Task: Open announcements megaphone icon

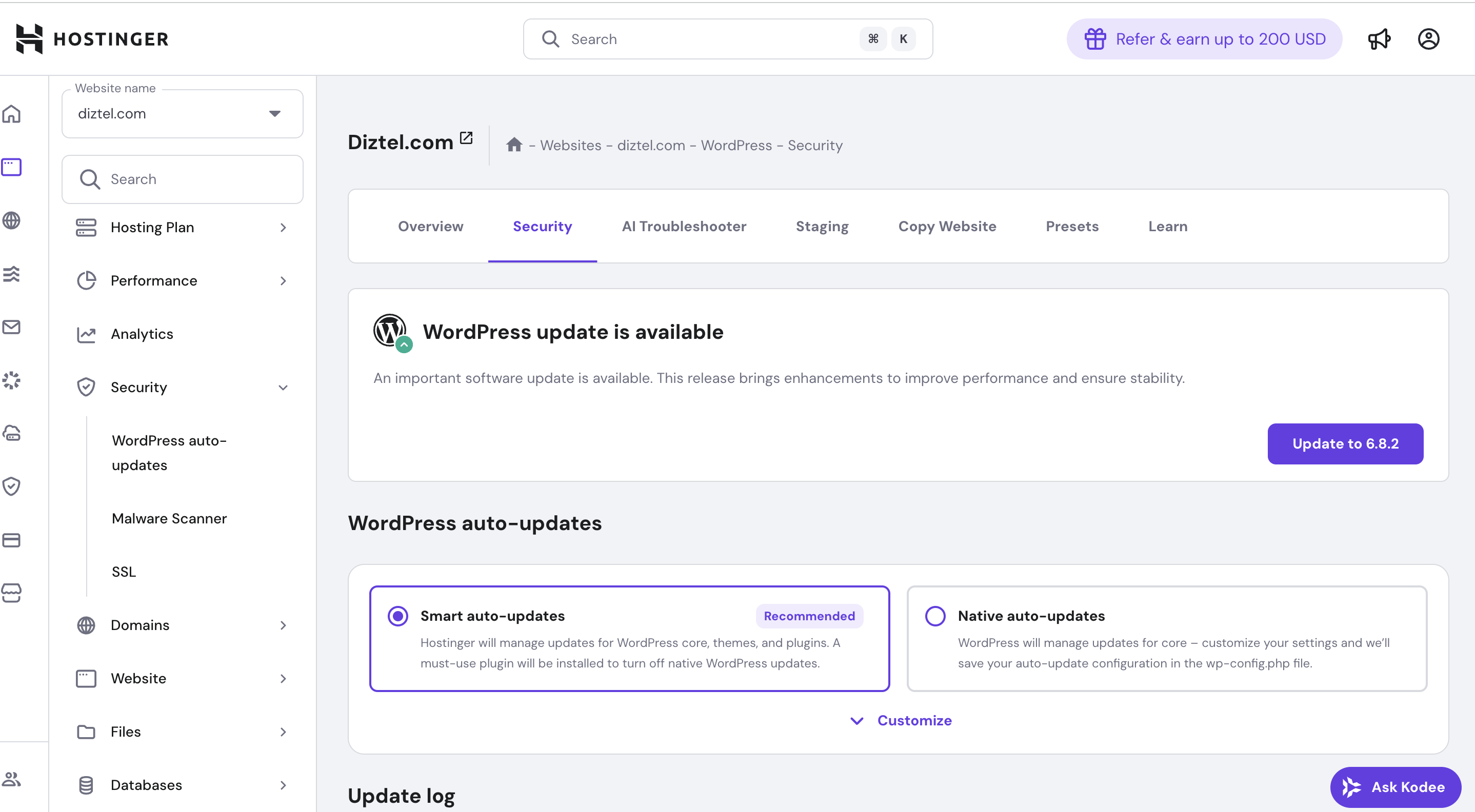Action: coord(1379,39)
